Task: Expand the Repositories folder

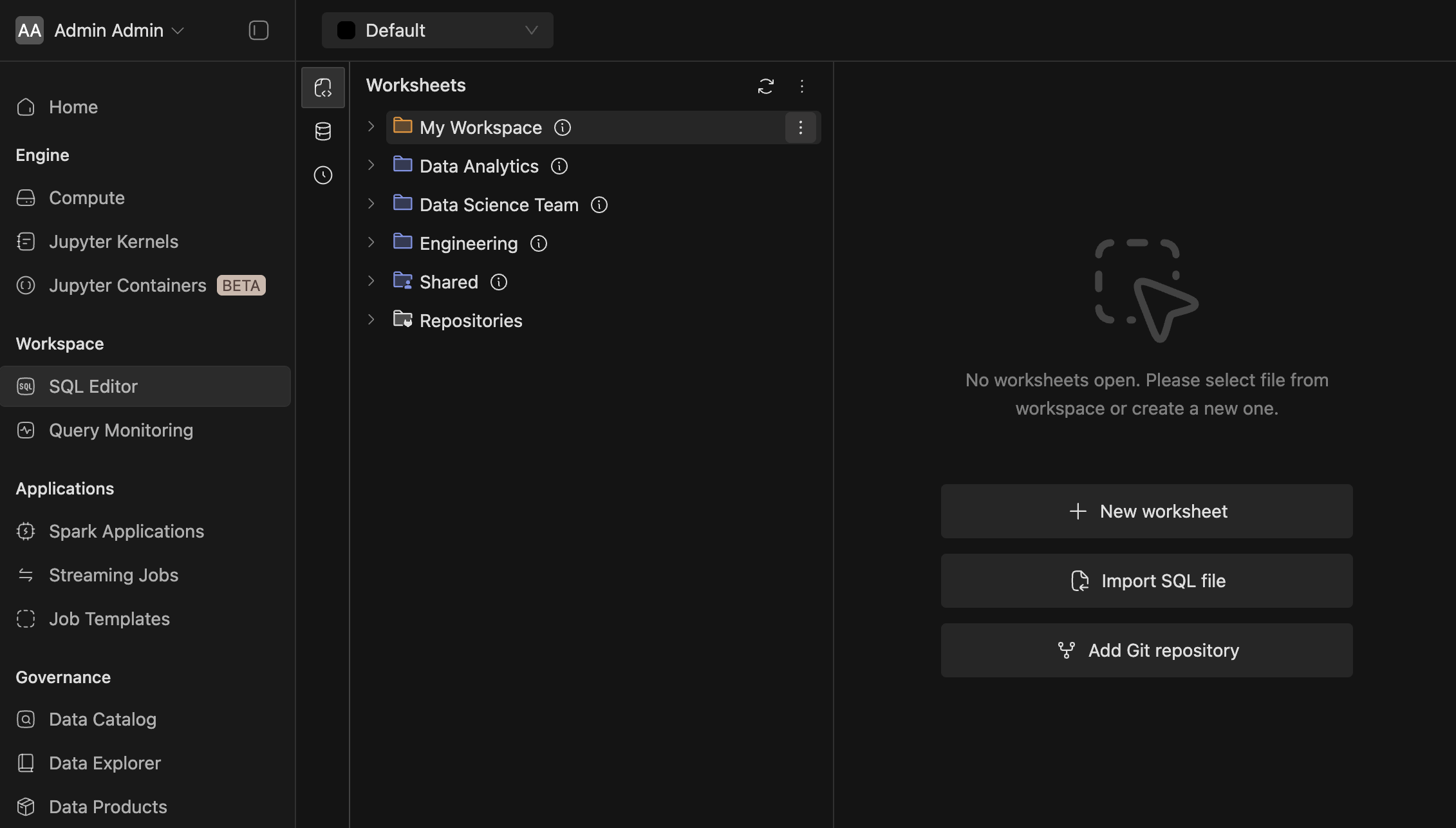Action: [x=371, y=320]
